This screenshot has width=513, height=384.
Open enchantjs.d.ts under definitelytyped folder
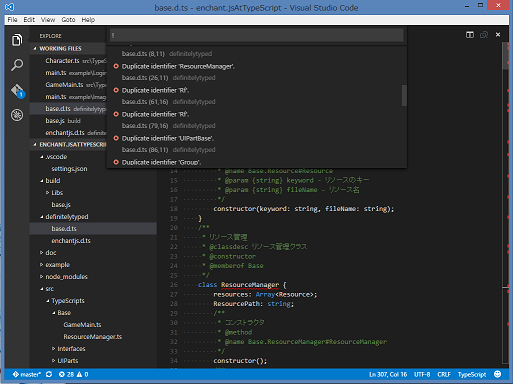pos(71,241)
